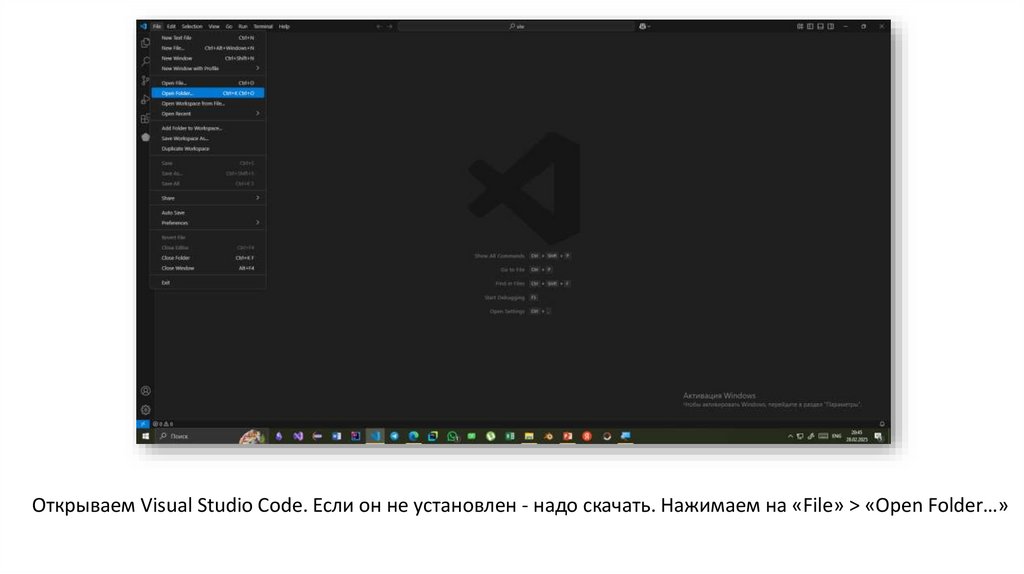This screenshot has height=574, width=1024.
Task: Open the Run menu
Action: tap(243, 27)
